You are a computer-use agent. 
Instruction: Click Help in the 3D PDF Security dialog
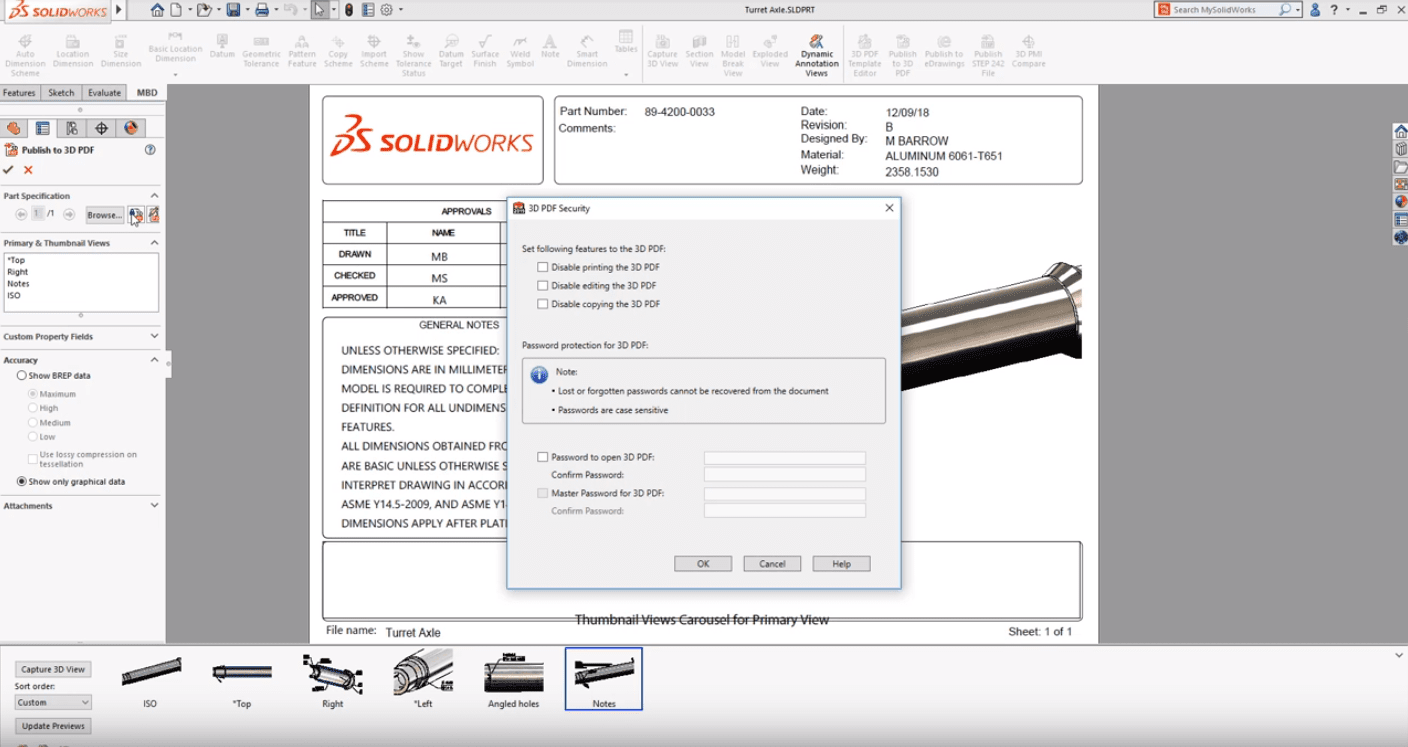tap(841, 564)
